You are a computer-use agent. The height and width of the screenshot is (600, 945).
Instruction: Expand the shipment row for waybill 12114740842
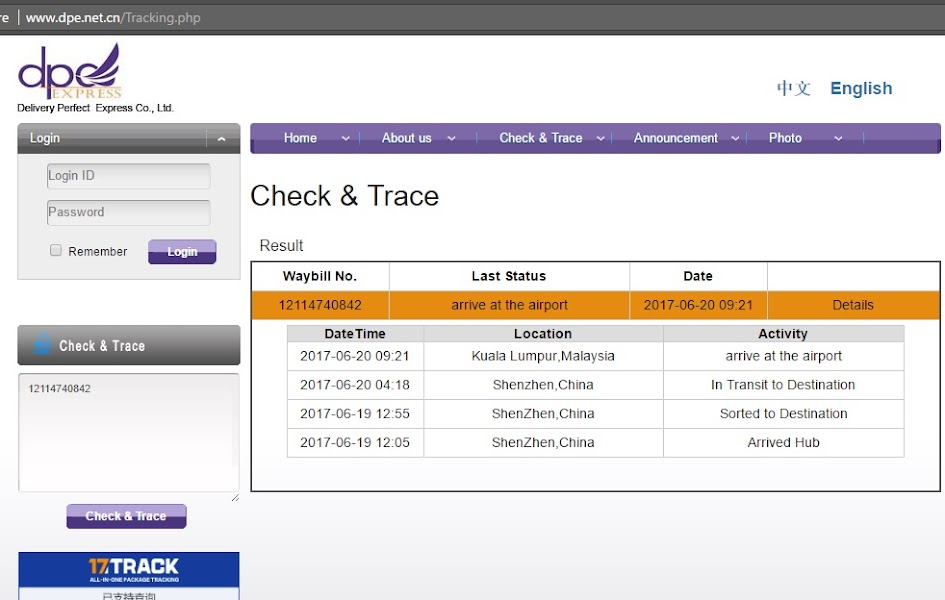coord(322,305)
